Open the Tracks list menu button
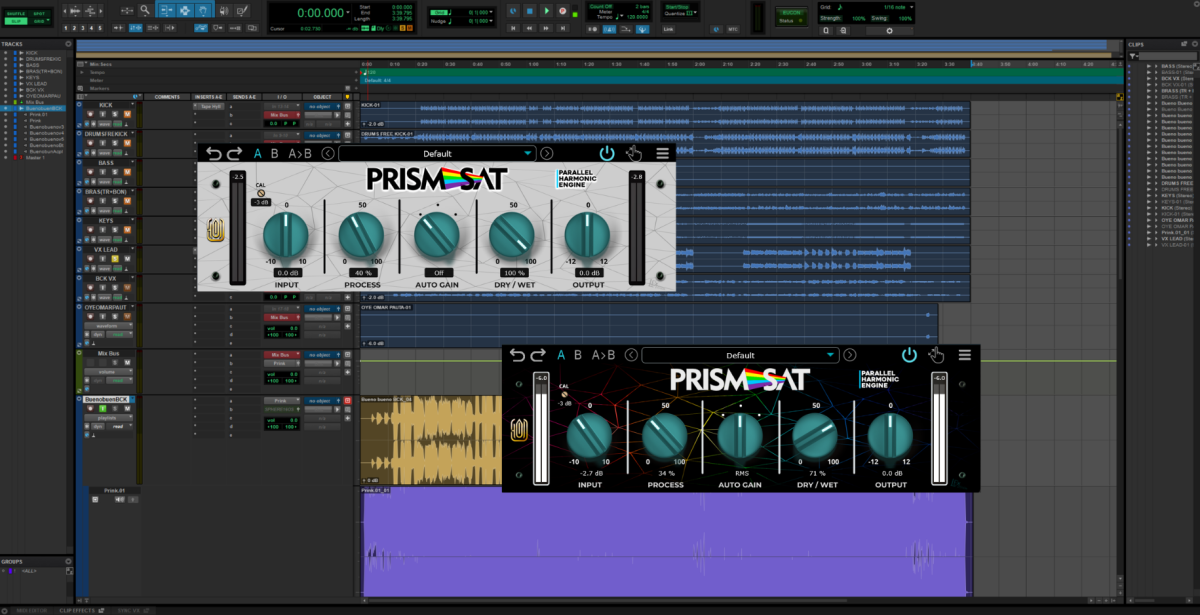This screenshot has height=615, width=1200. point(68,44)
